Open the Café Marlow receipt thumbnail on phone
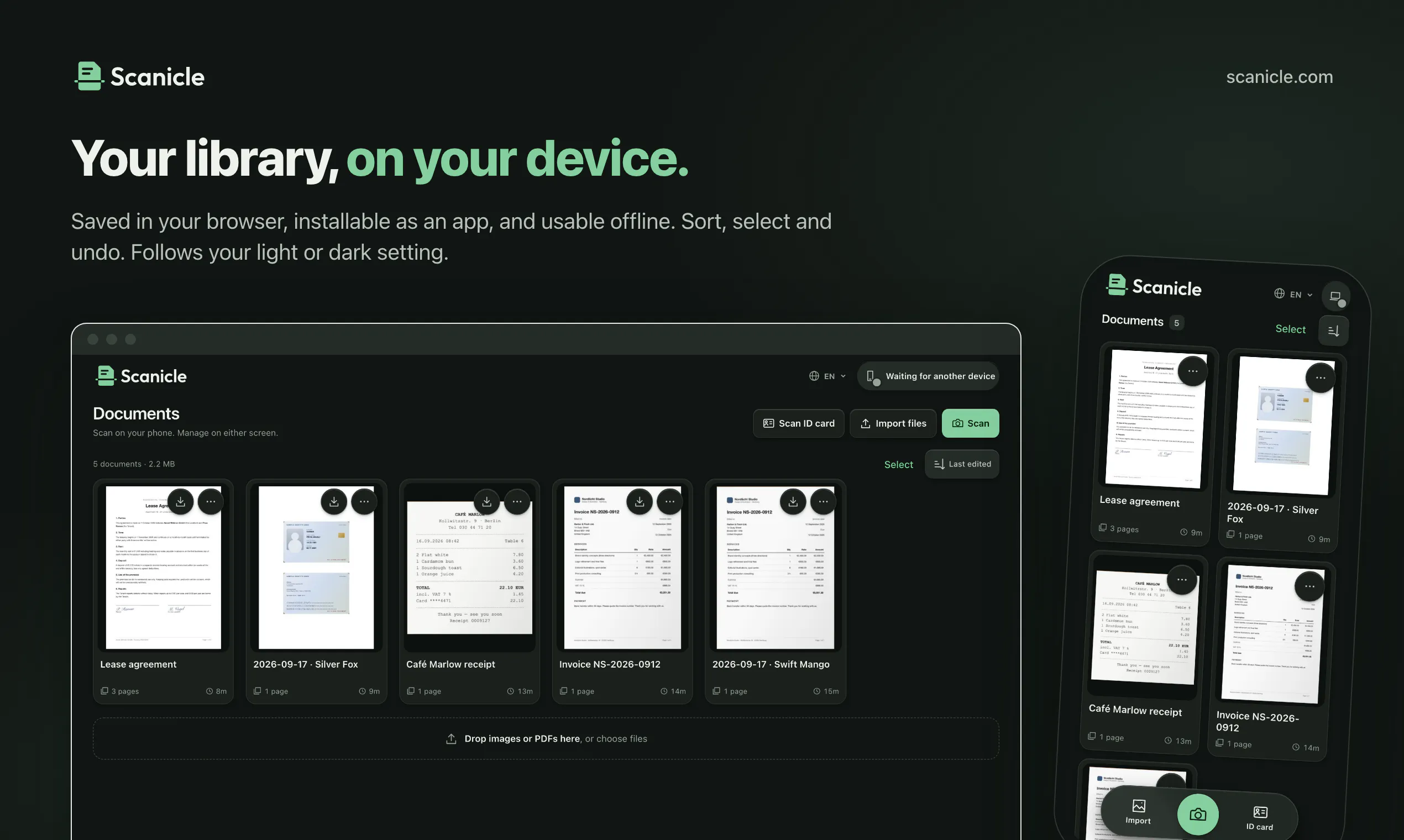The height and width of the screenshot is (840, 1404). pyautogui.click(x=1145, y=627)
